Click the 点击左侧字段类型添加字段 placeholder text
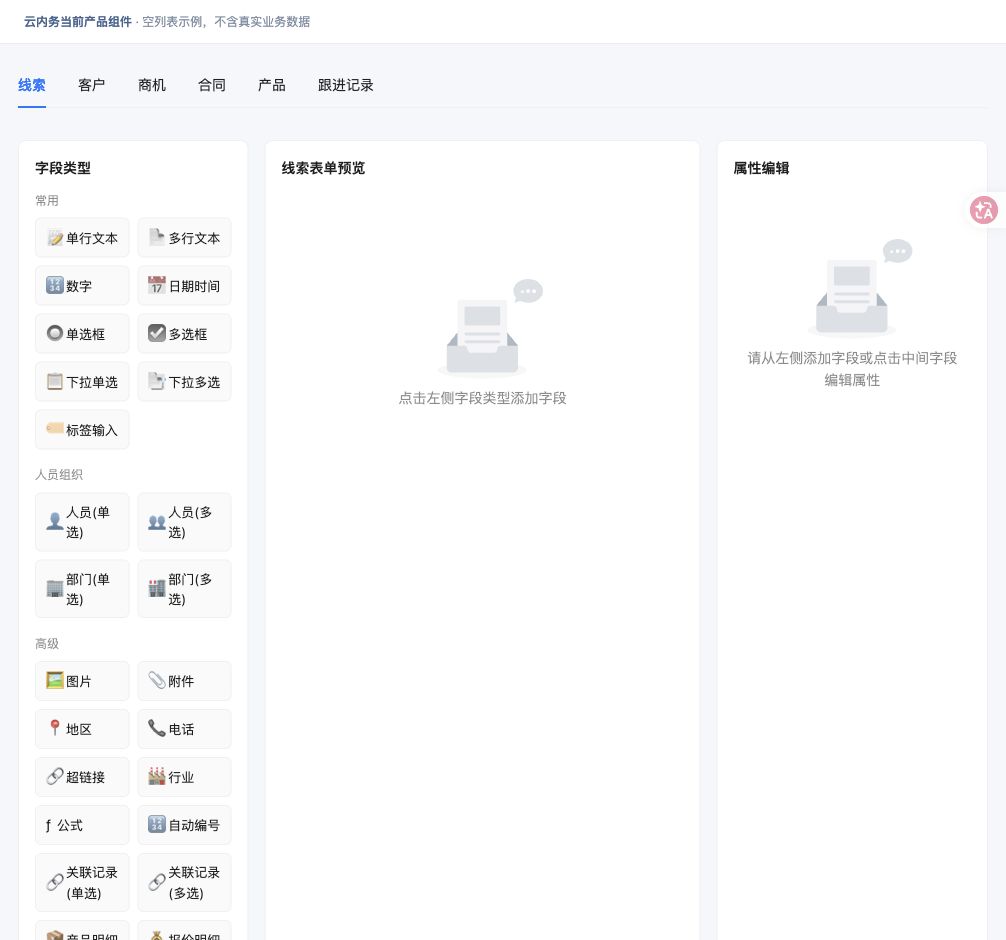The image size is (1006, 940). (482, 398)
